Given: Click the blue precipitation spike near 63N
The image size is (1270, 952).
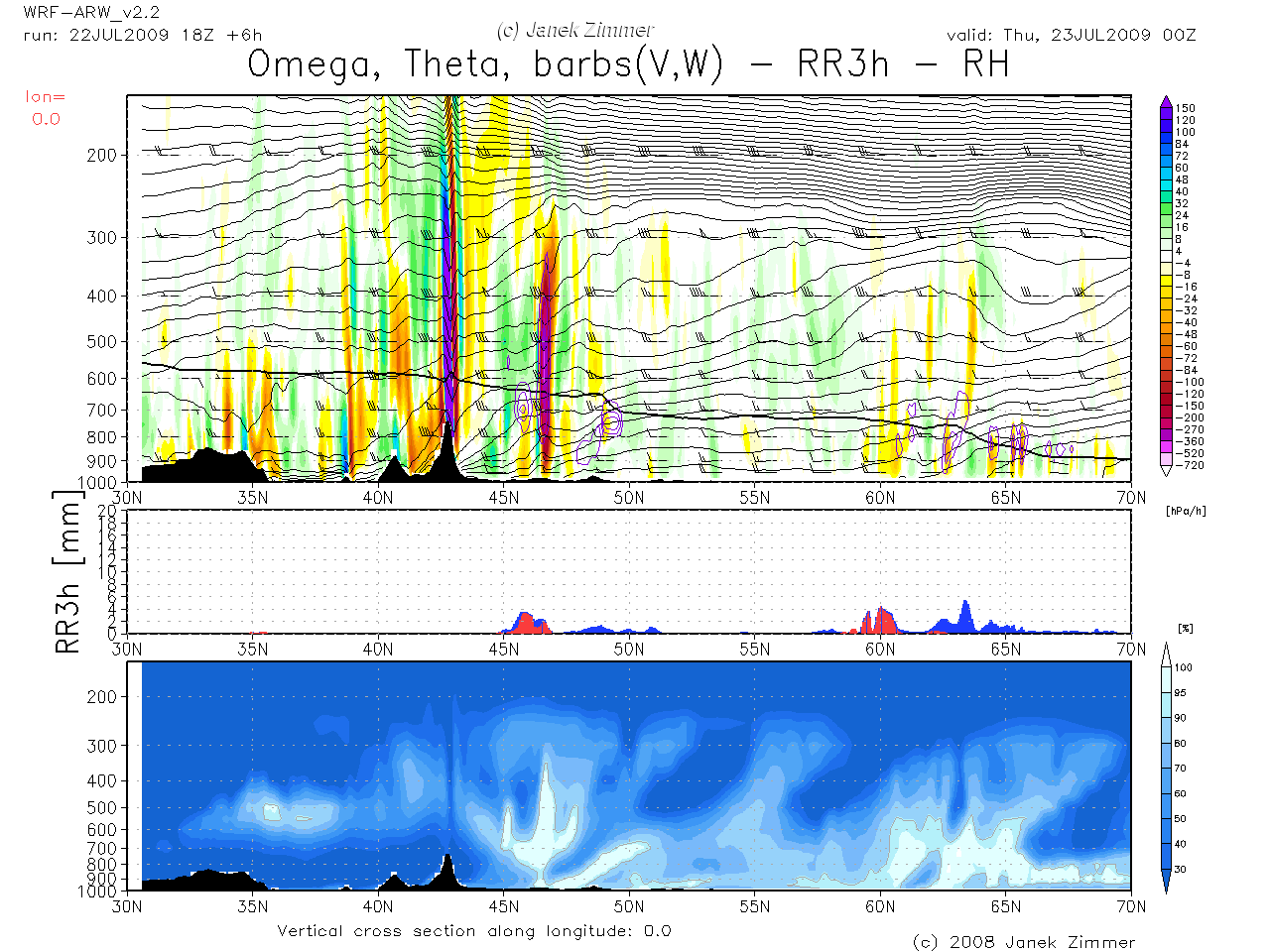Looking at the screenshot, I should pos(964,617).
